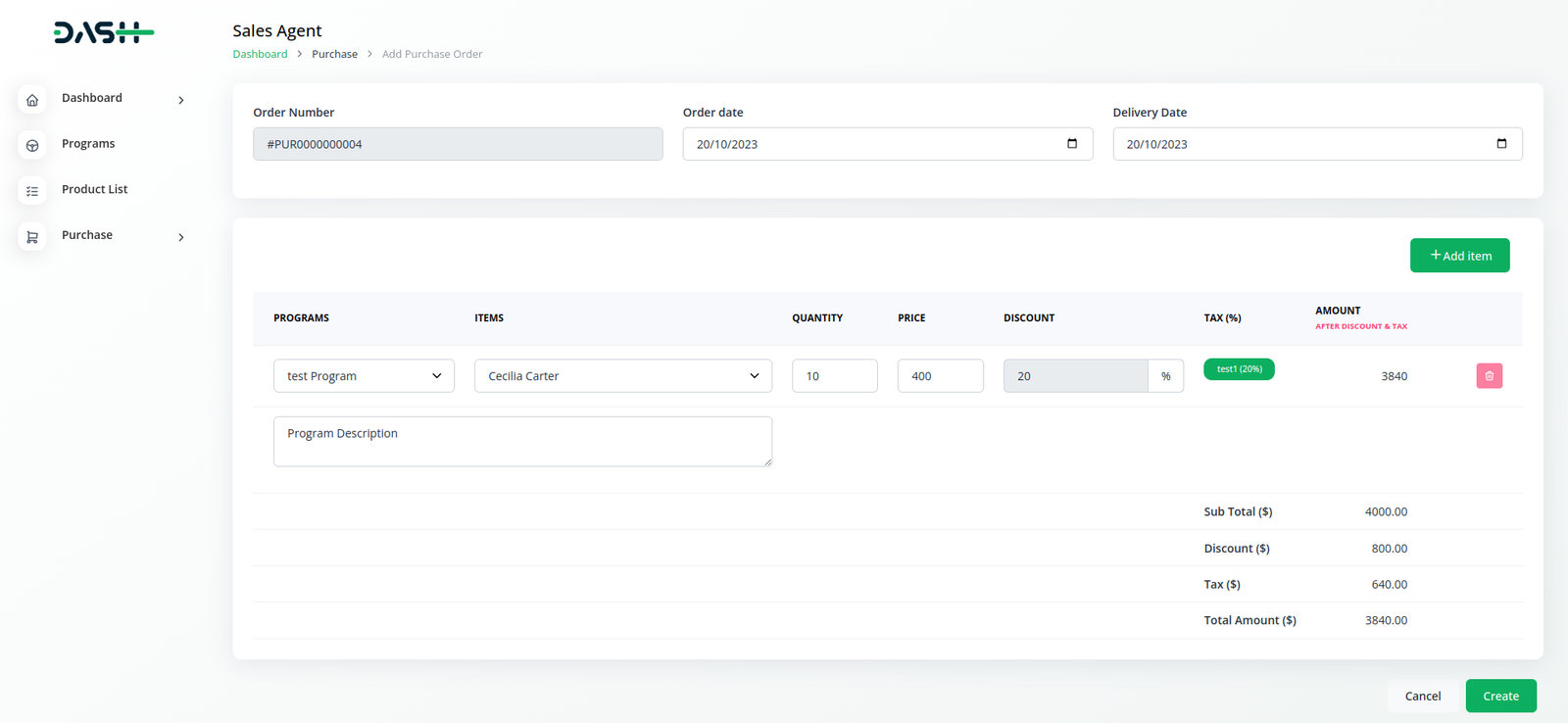Go to Dashboard breadcrumb link
The height and width of the screenshot is (723, 1568).
tap(260, 54)
